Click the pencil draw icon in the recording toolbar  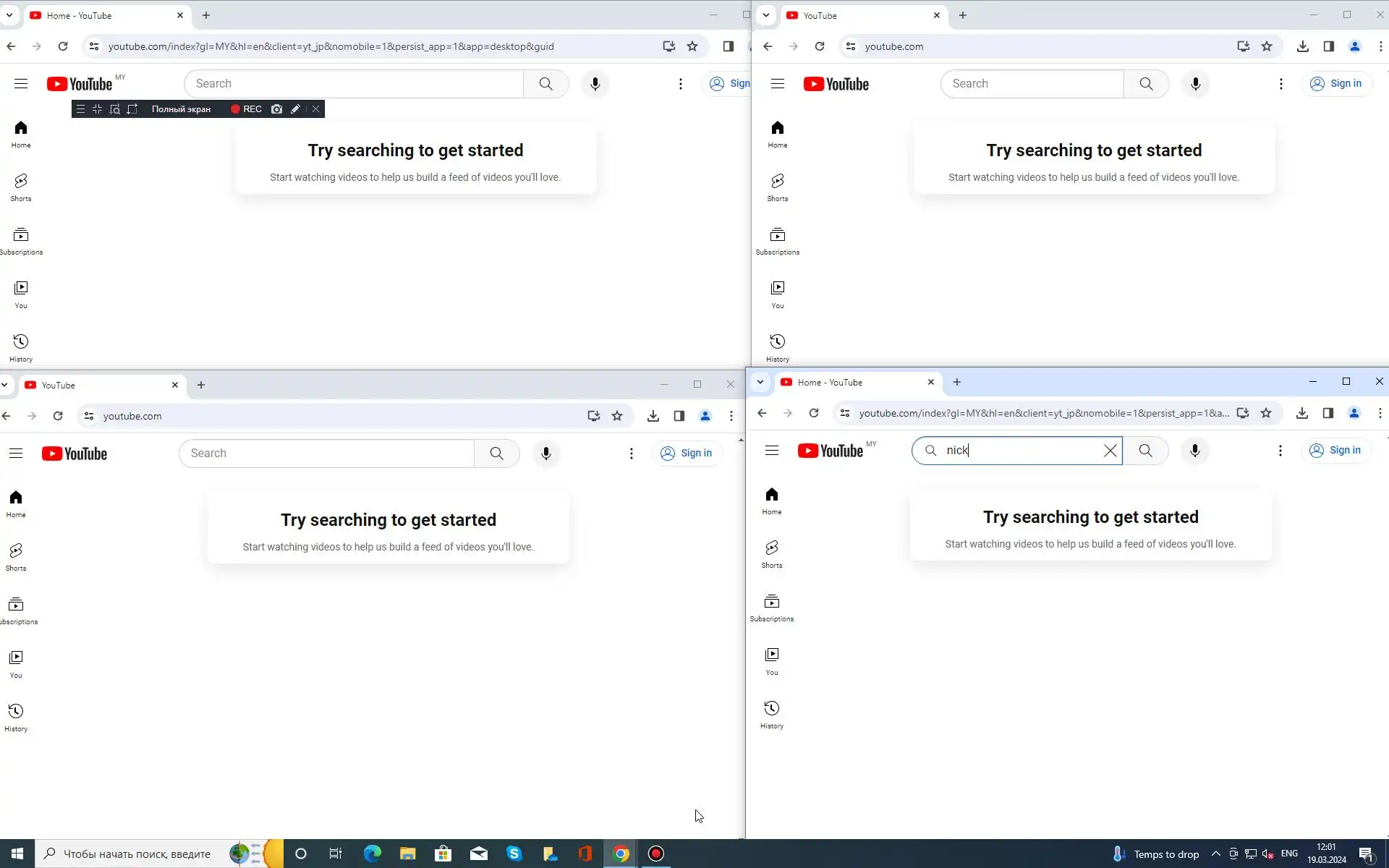(x=295, y=109)
